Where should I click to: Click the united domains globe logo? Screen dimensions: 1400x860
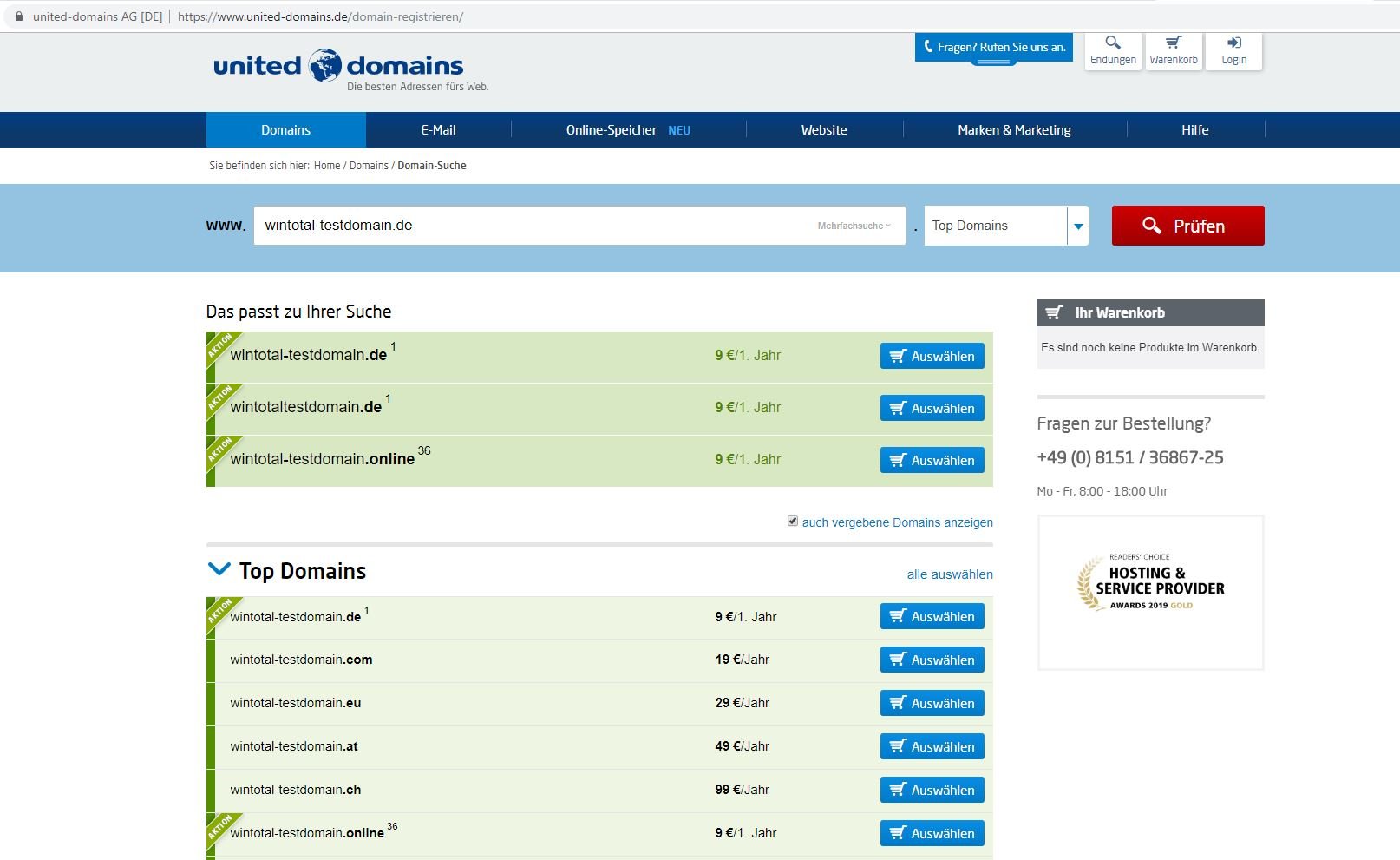[325, 65]
